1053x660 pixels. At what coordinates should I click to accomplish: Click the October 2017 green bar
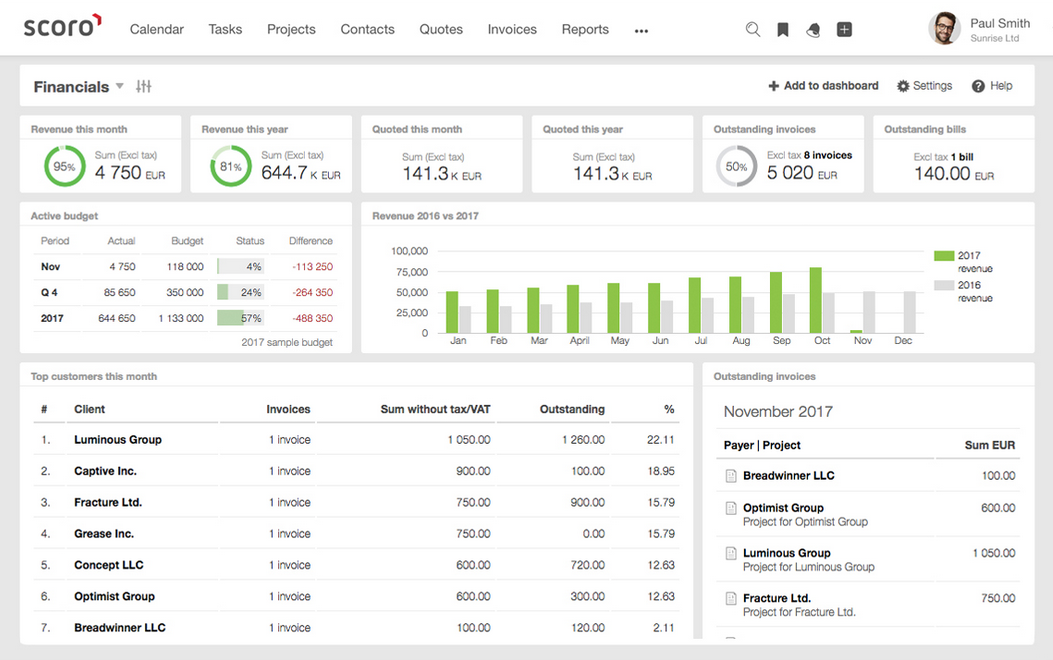(x=815, y=300)
